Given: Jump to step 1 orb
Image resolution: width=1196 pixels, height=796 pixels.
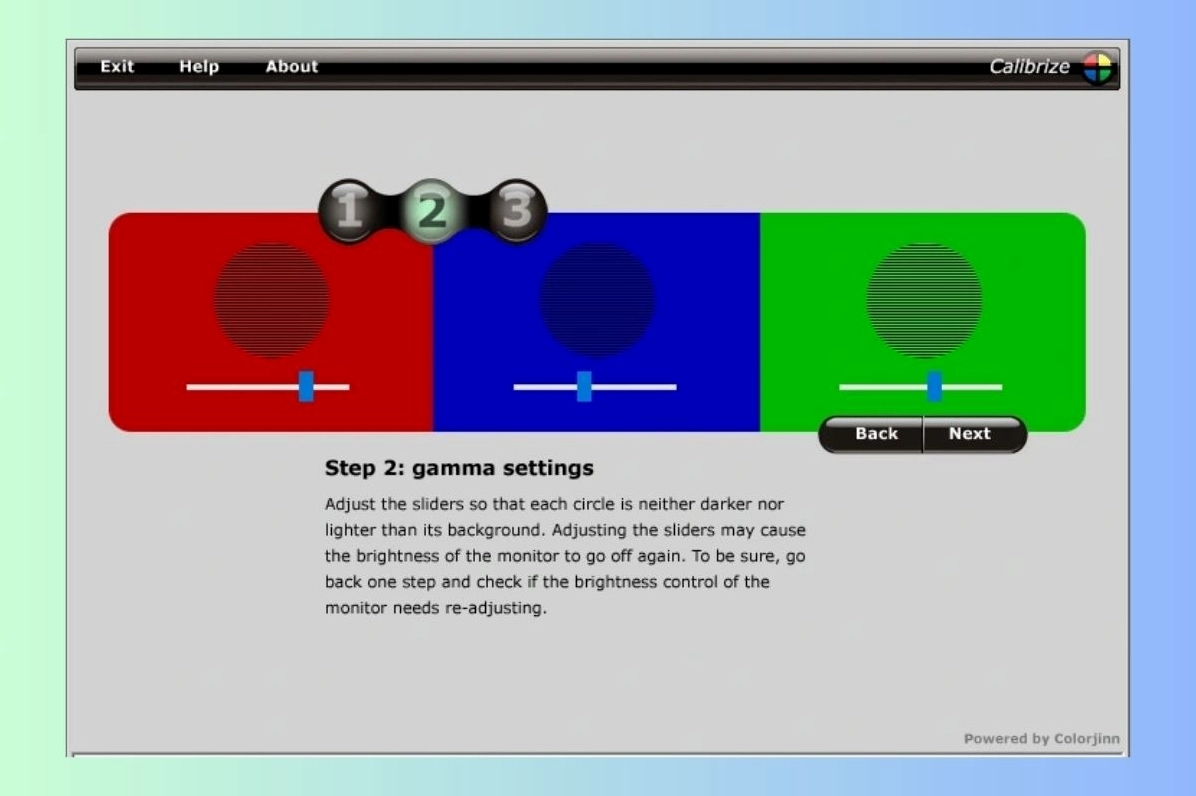Looking at the screenshot, I should click(x=348, y=211).
